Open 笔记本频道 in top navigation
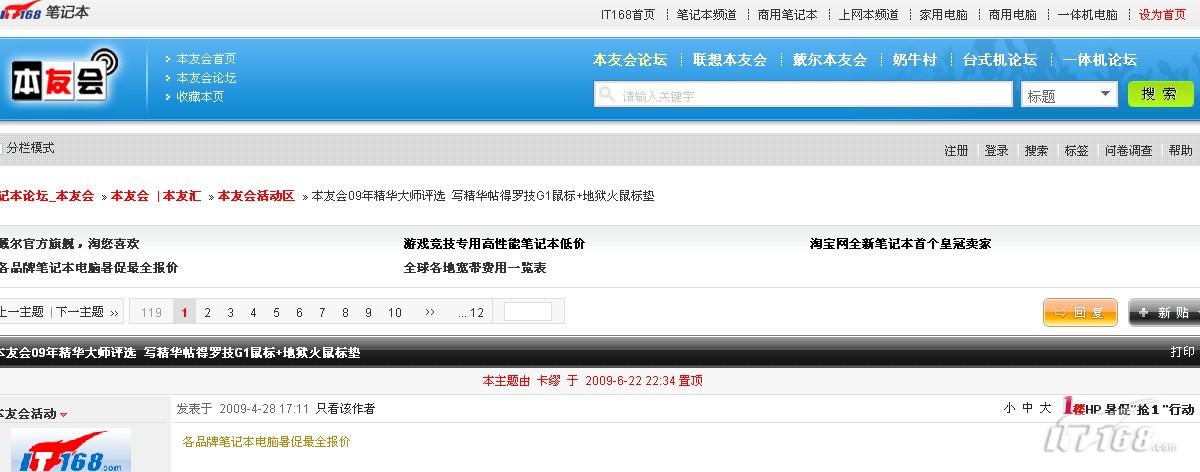Image resolution: width=1200 pixels, height=472 pixels. pyautogui.click(x=706, y=15)
